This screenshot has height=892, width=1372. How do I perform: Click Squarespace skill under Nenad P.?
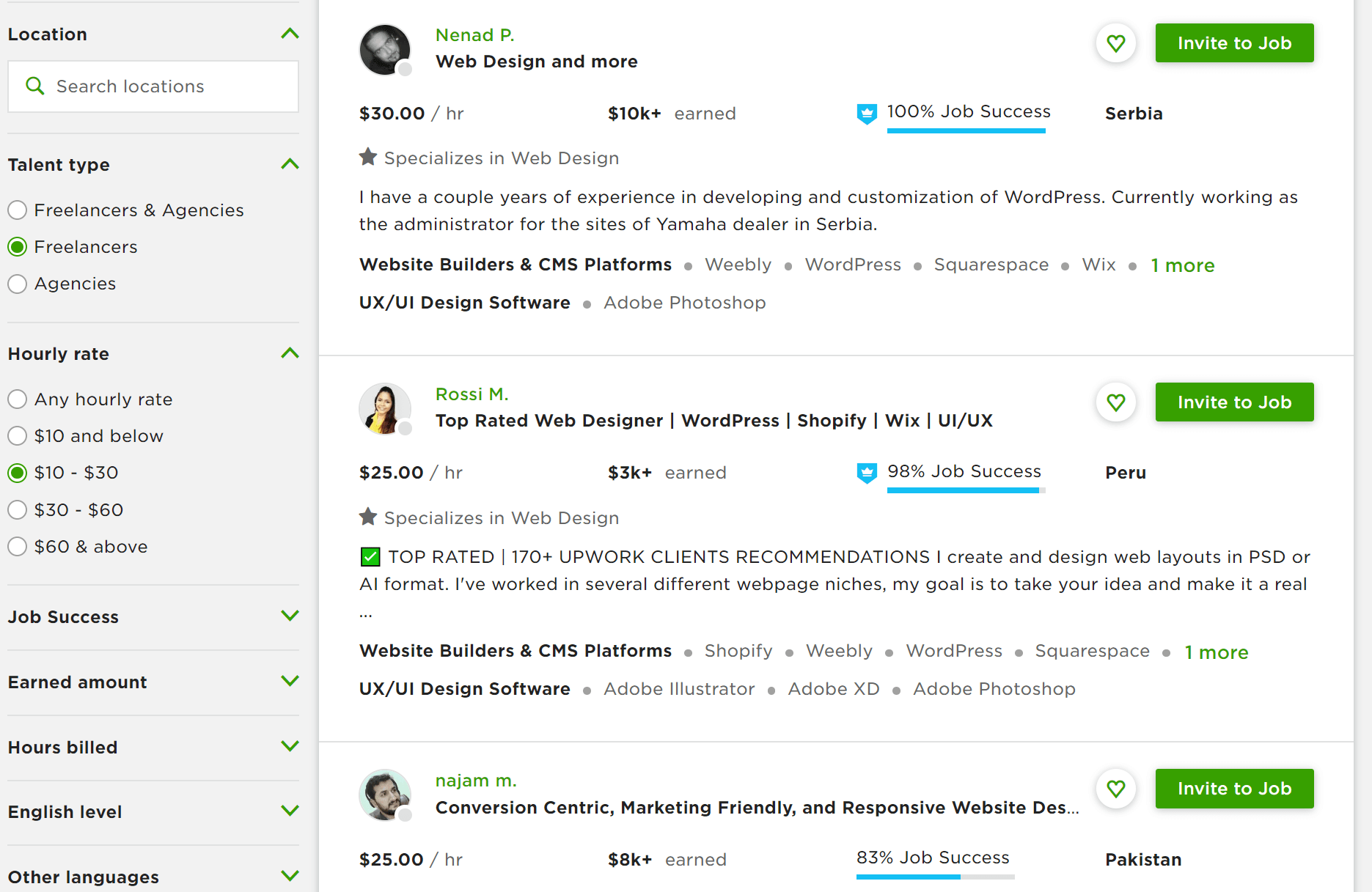point(991,265)
